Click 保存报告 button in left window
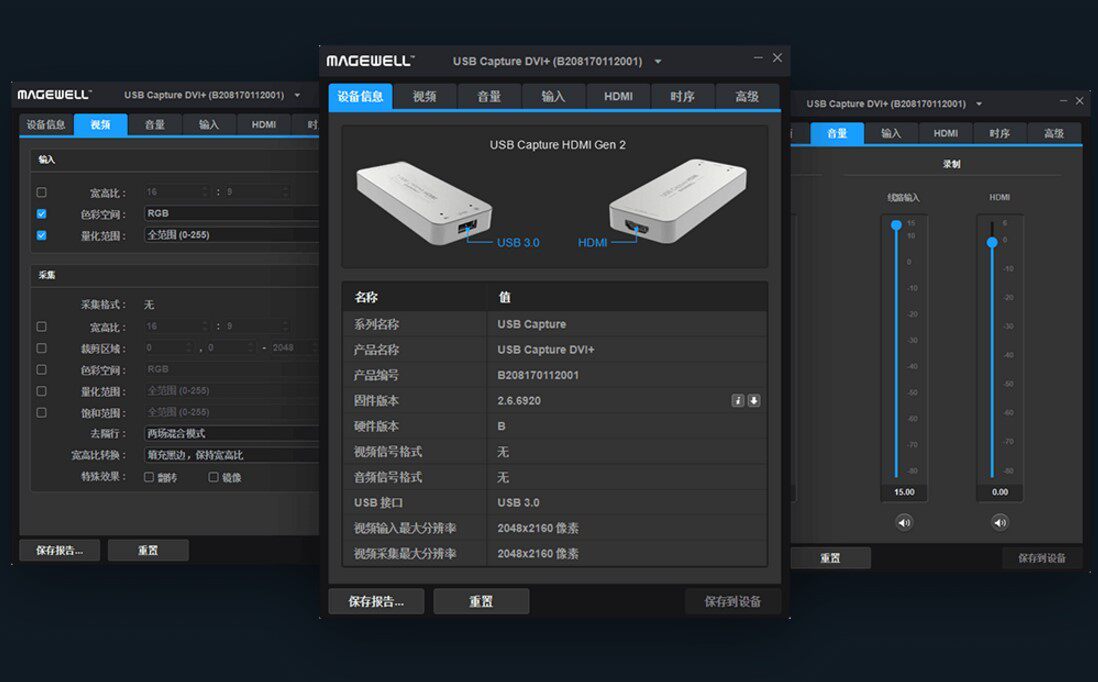 point(60,550)
